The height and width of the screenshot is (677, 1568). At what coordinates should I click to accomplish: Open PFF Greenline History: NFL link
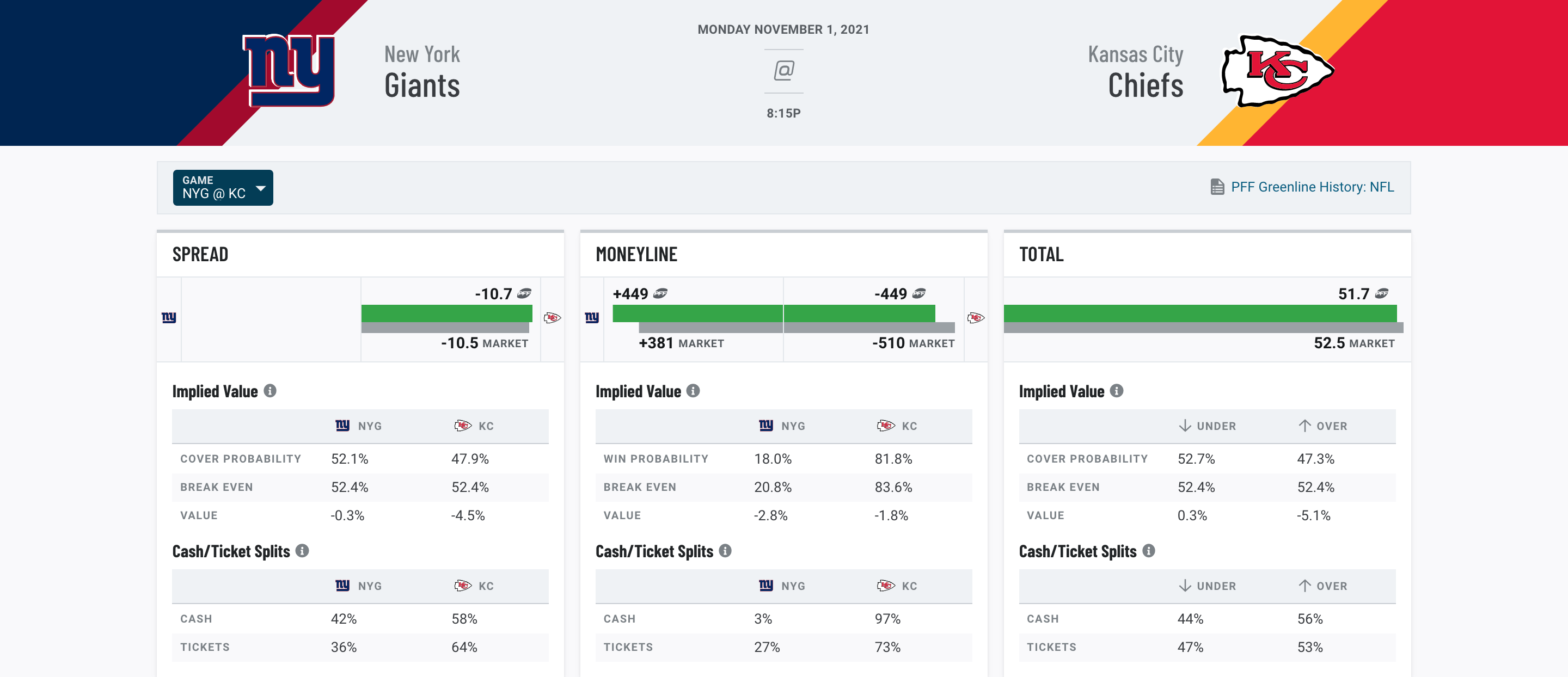tap(1312, 187)
